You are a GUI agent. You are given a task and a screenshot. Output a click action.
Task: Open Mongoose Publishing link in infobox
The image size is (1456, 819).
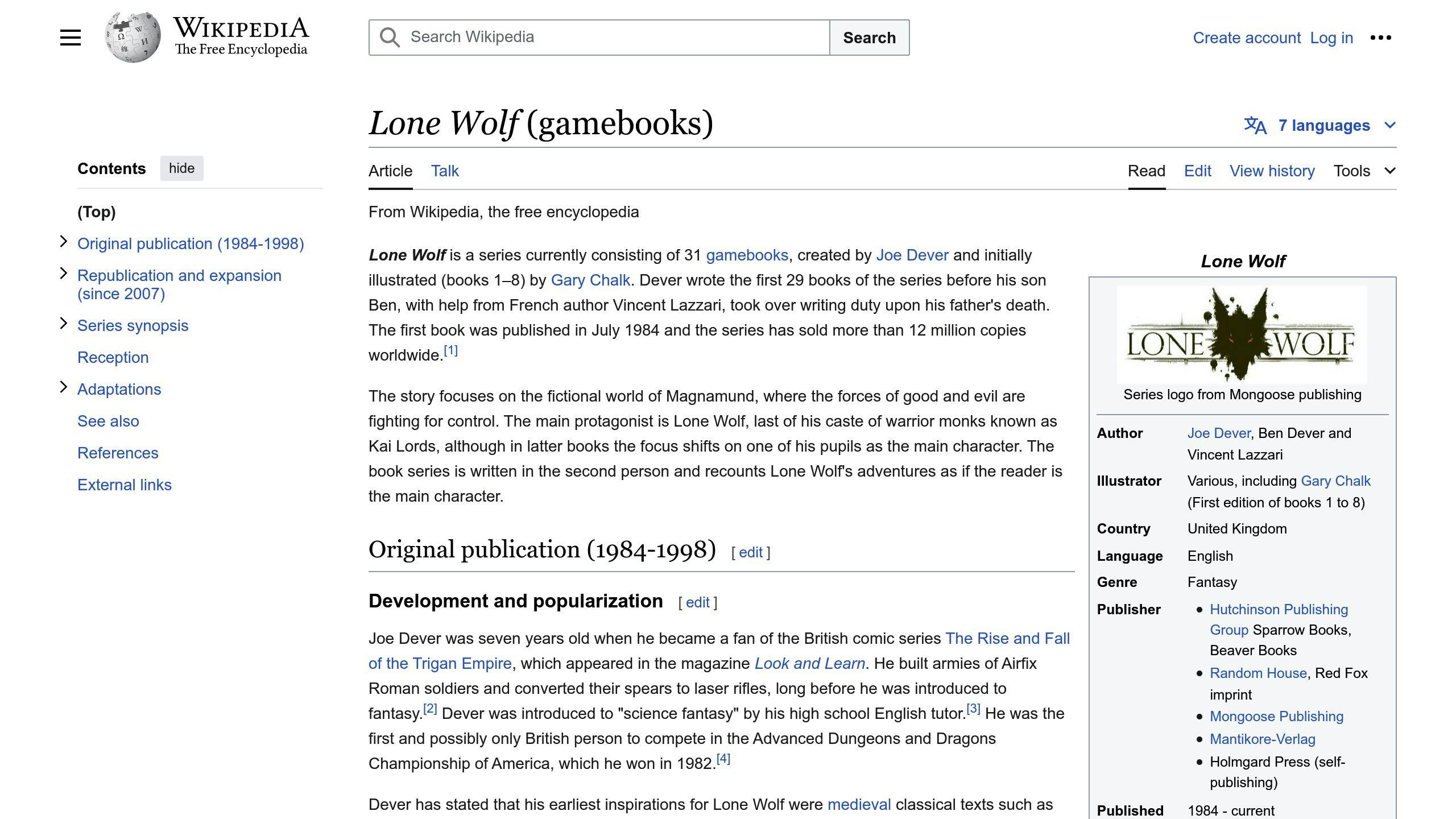(x=1276, y=716)
